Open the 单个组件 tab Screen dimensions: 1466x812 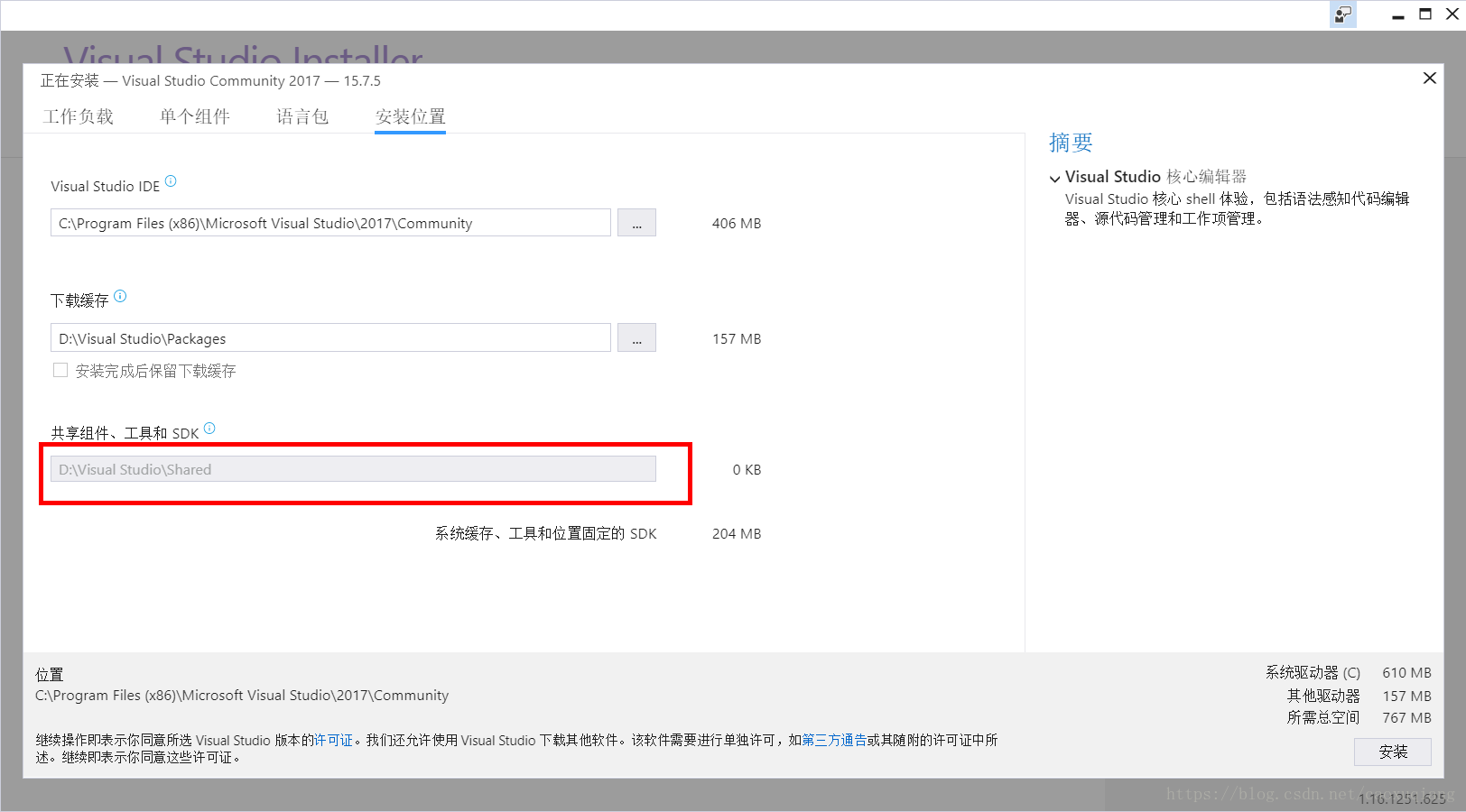[195, 116]
